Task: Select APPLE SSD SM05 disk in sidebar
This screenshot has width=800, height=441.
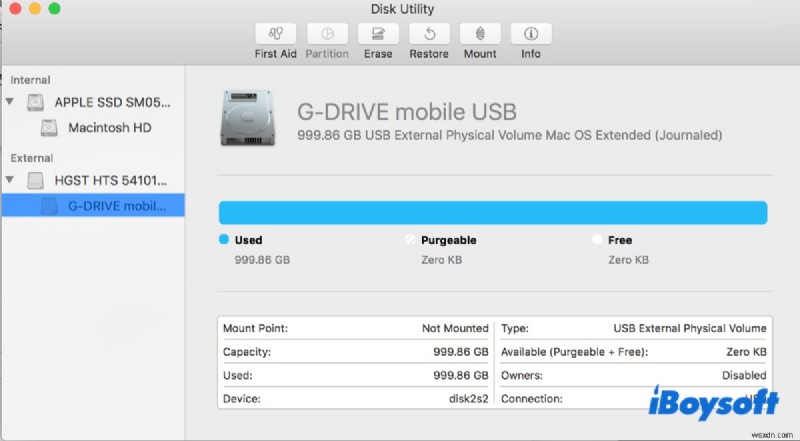Action: click(x=93, y=102)
